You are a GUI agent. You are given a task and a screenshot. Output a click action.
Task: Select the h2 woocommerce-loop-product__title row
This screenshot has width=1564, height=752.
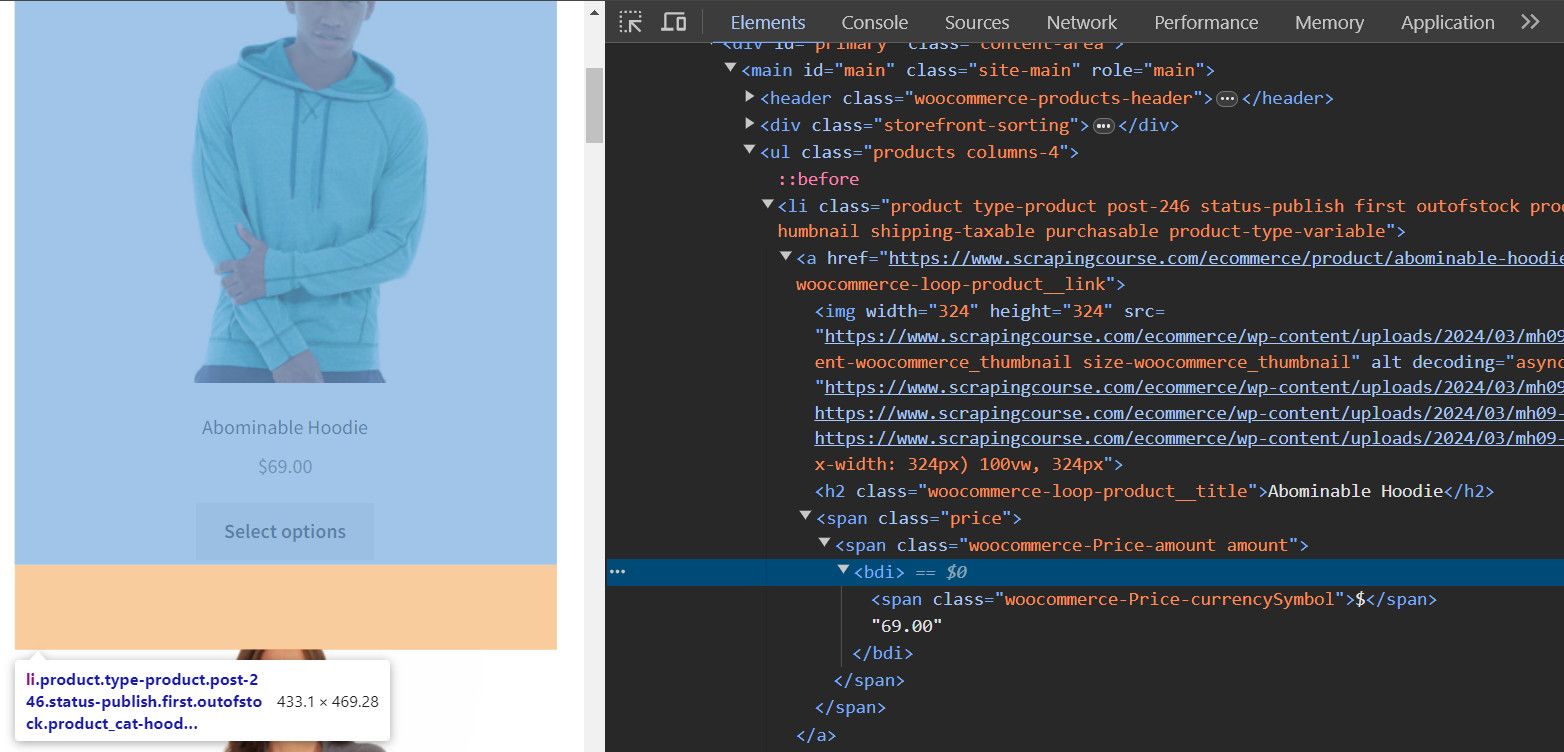tap(1154, 491)
